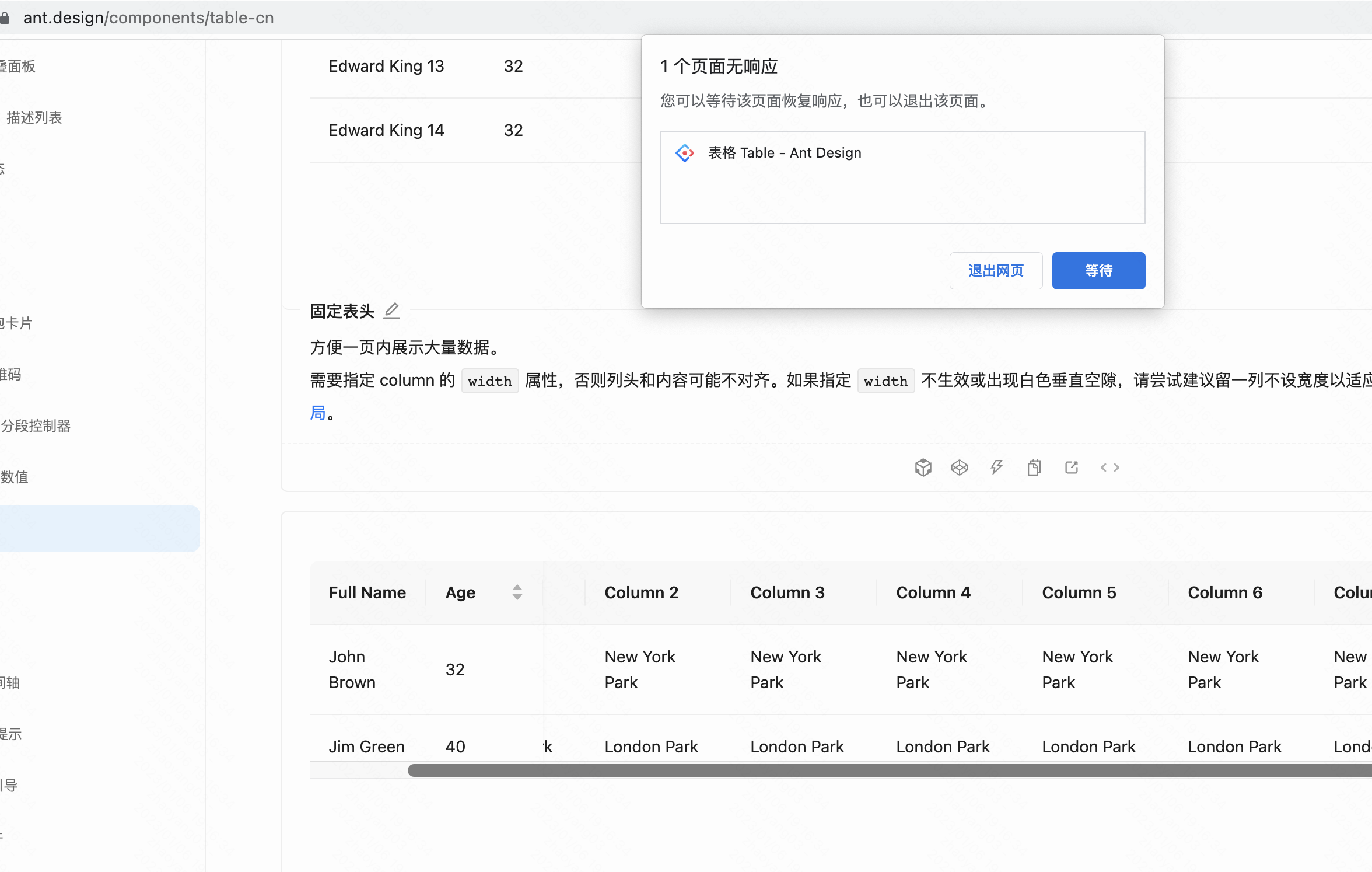Edit the 固定表头 demo with pencil icon
Image resolution: width=1372 pixels, height=872 pixels.
click(x=391, y=311)
